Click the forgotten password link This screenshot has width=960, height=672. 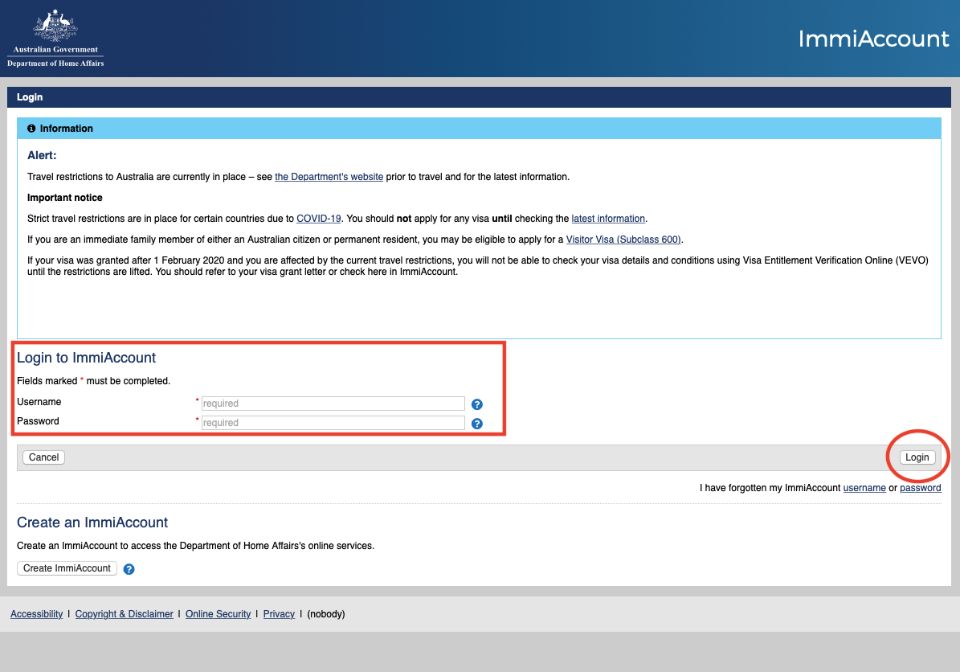(920, 488)
